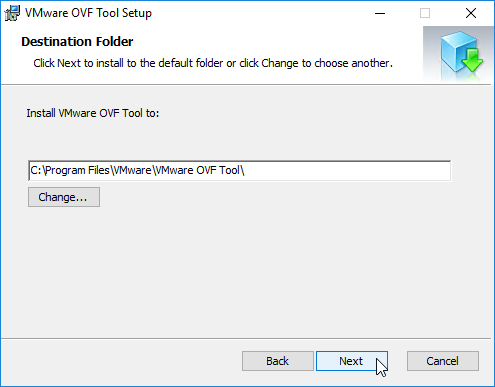
Task: Go Back to the previous setup step
Action: click(278, 361)
